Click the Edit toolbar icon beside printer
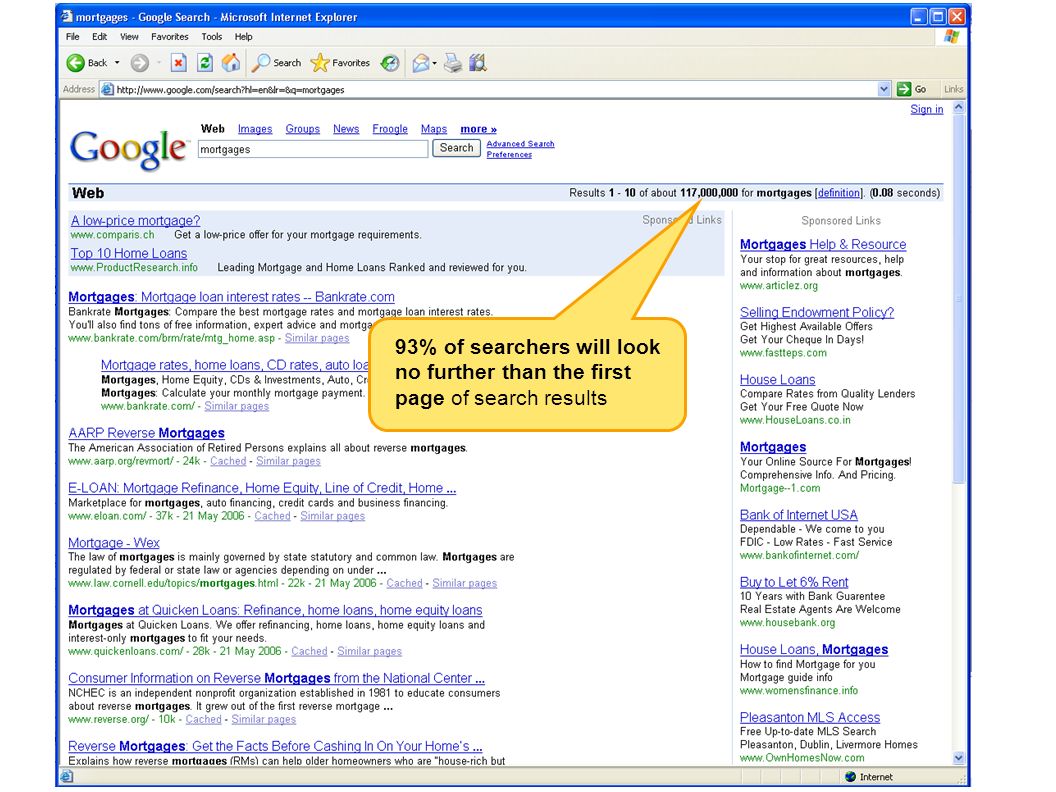The height and width of the screenshot is (792, 1056). [478, 63]
